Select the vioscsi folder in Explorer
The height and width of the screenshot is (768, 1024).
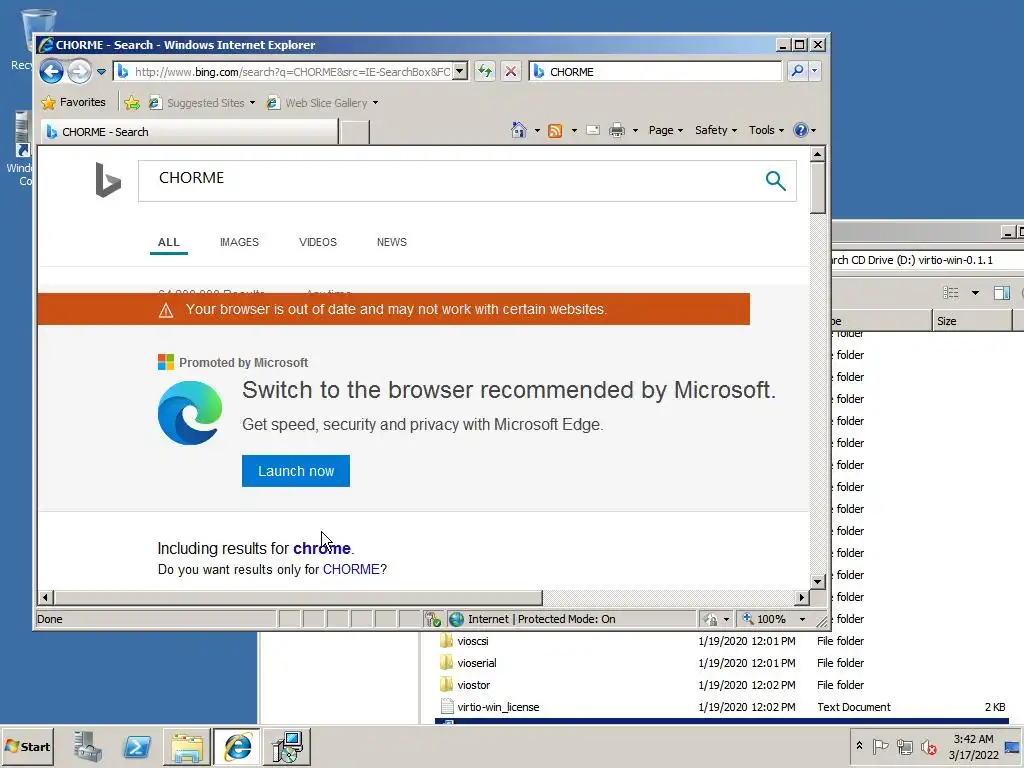[x=473, y=641]
